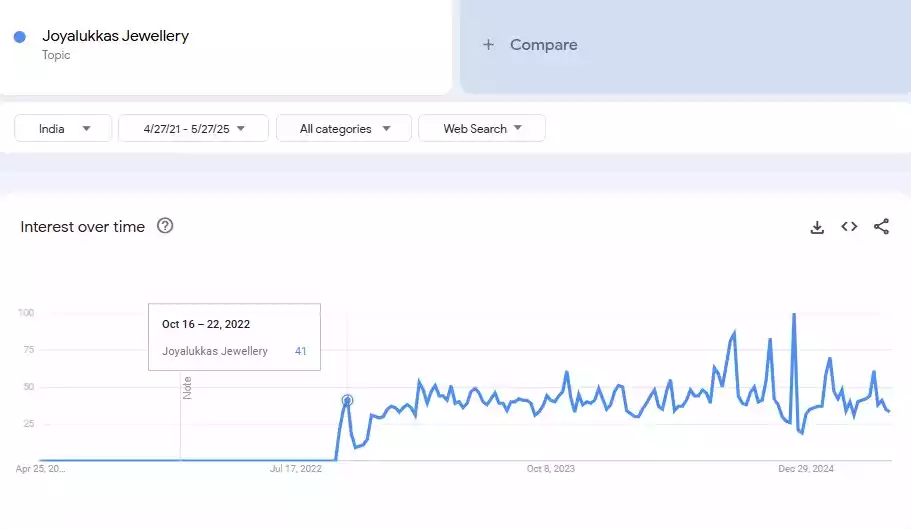Image resolution: width=911 pixels, height=529 pixels.
Task: Click the tooltip value 41
Action: pos(300,351)
